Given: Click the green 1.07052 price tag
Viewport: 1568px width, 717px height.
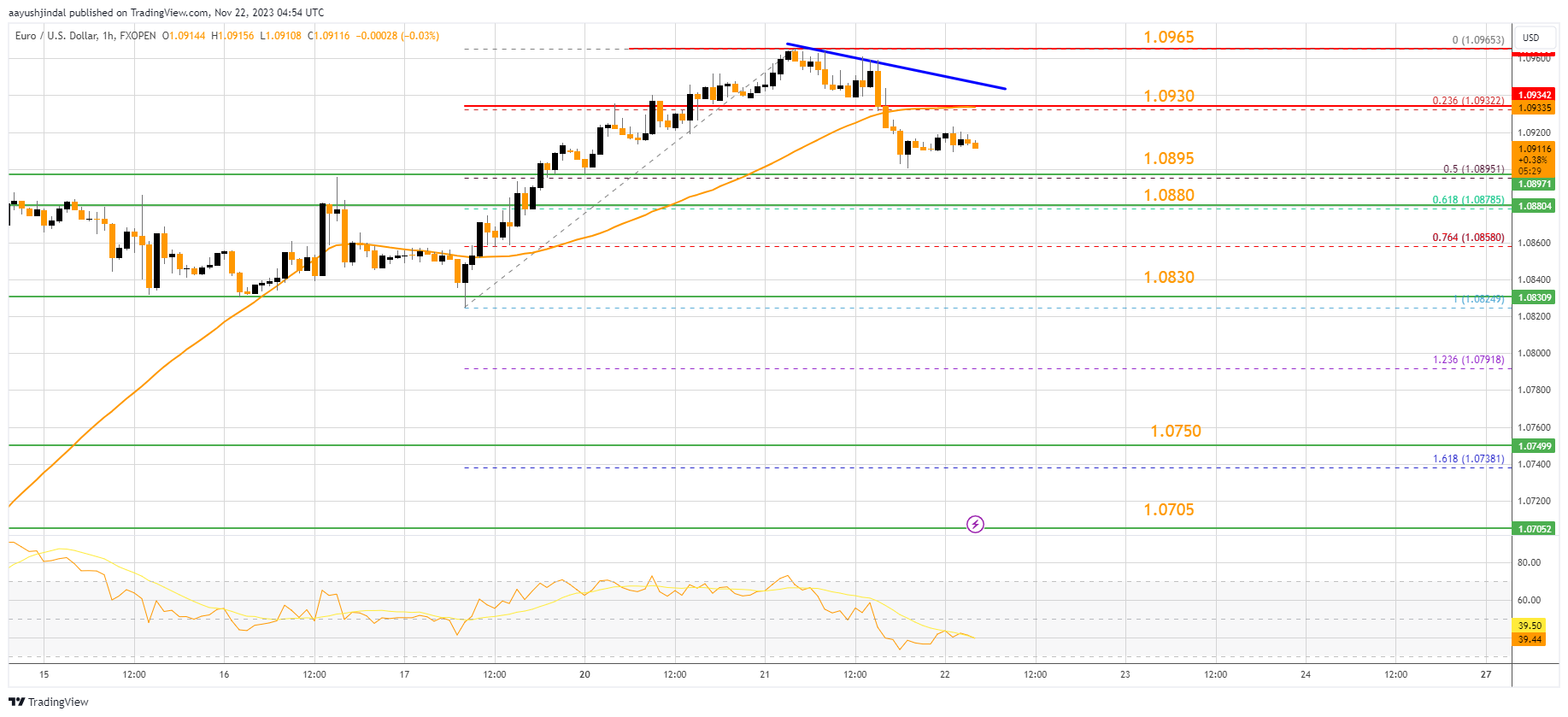Looking at the screenshot, I should (x=1534, y=529).
